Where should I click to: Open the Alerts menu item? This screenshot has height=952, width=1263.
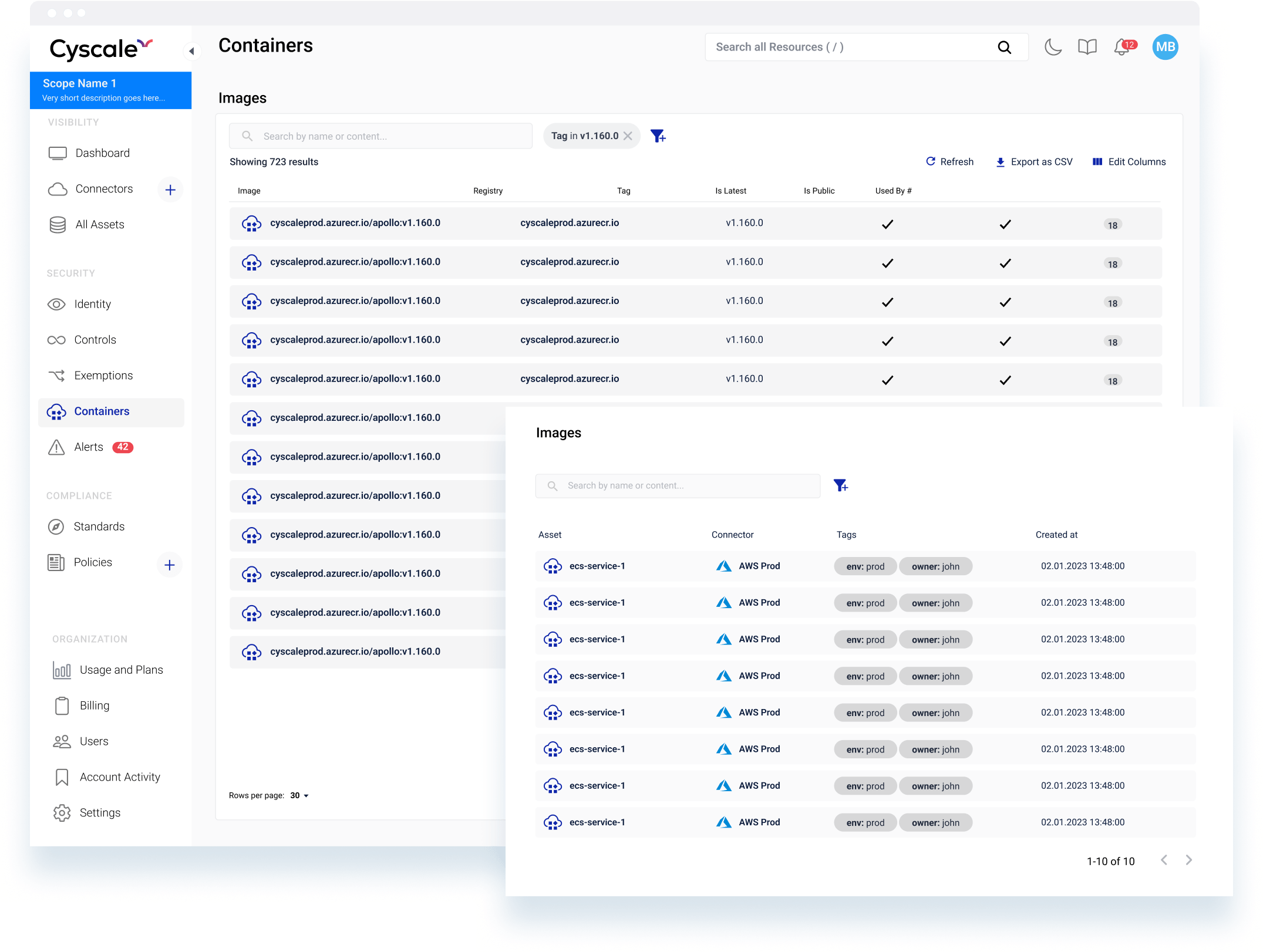[89, 447]
